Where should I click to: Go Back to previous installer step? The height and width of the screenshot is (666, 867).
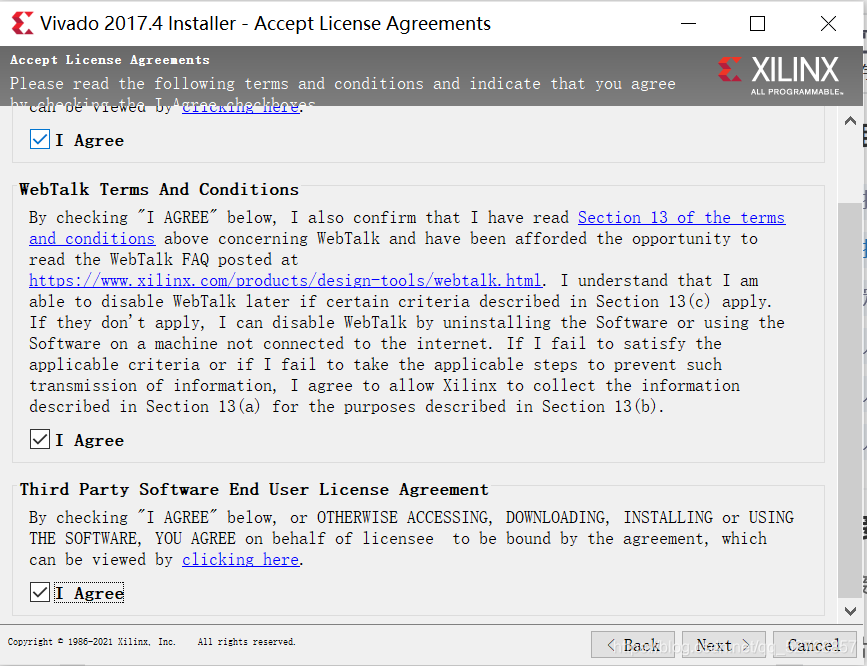coord(633,645)
